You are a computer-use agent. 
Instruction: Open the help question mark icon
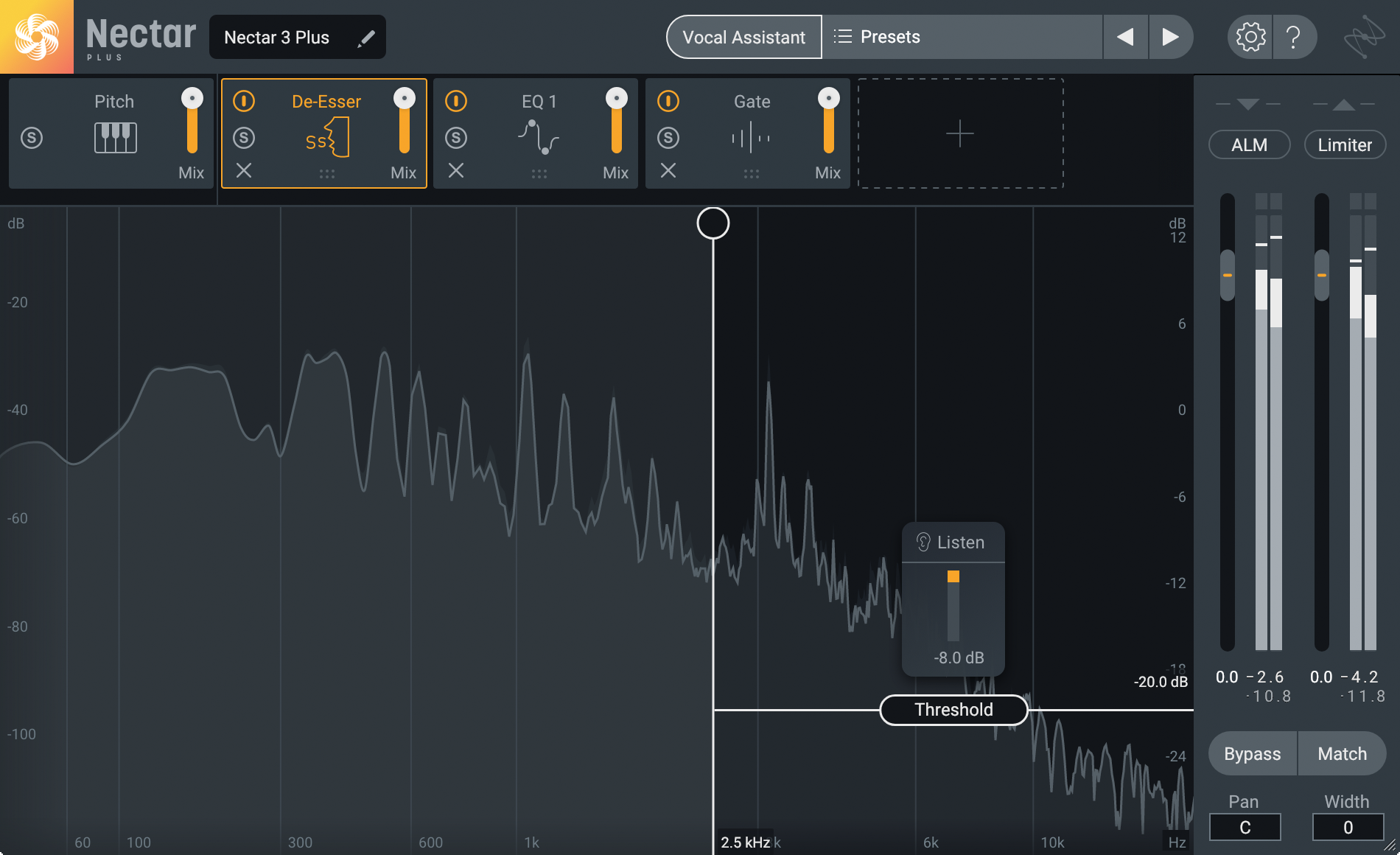1293,37
